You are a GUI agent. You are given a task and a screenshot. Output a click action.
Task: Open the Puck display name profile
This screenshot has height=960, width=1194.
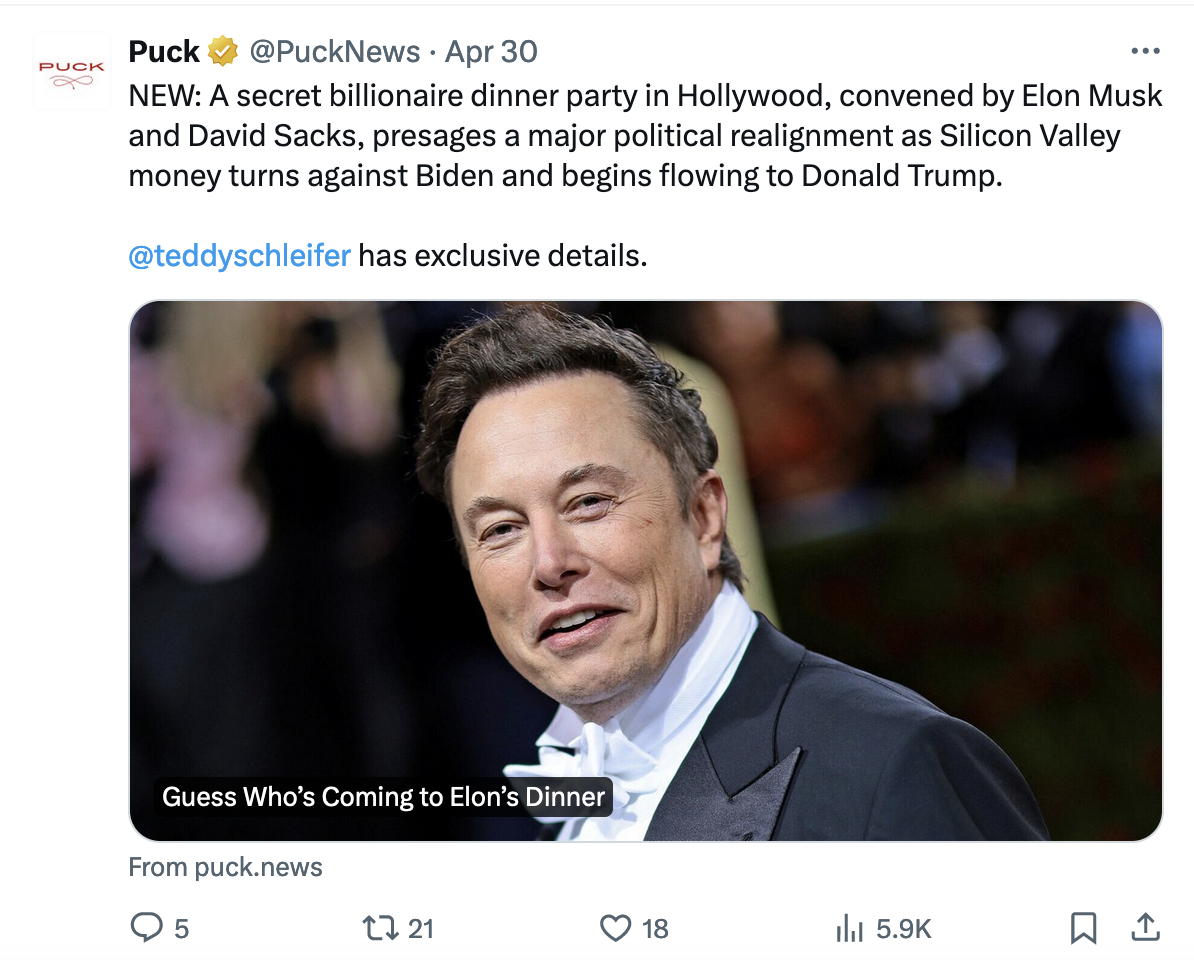click(164, 51)
